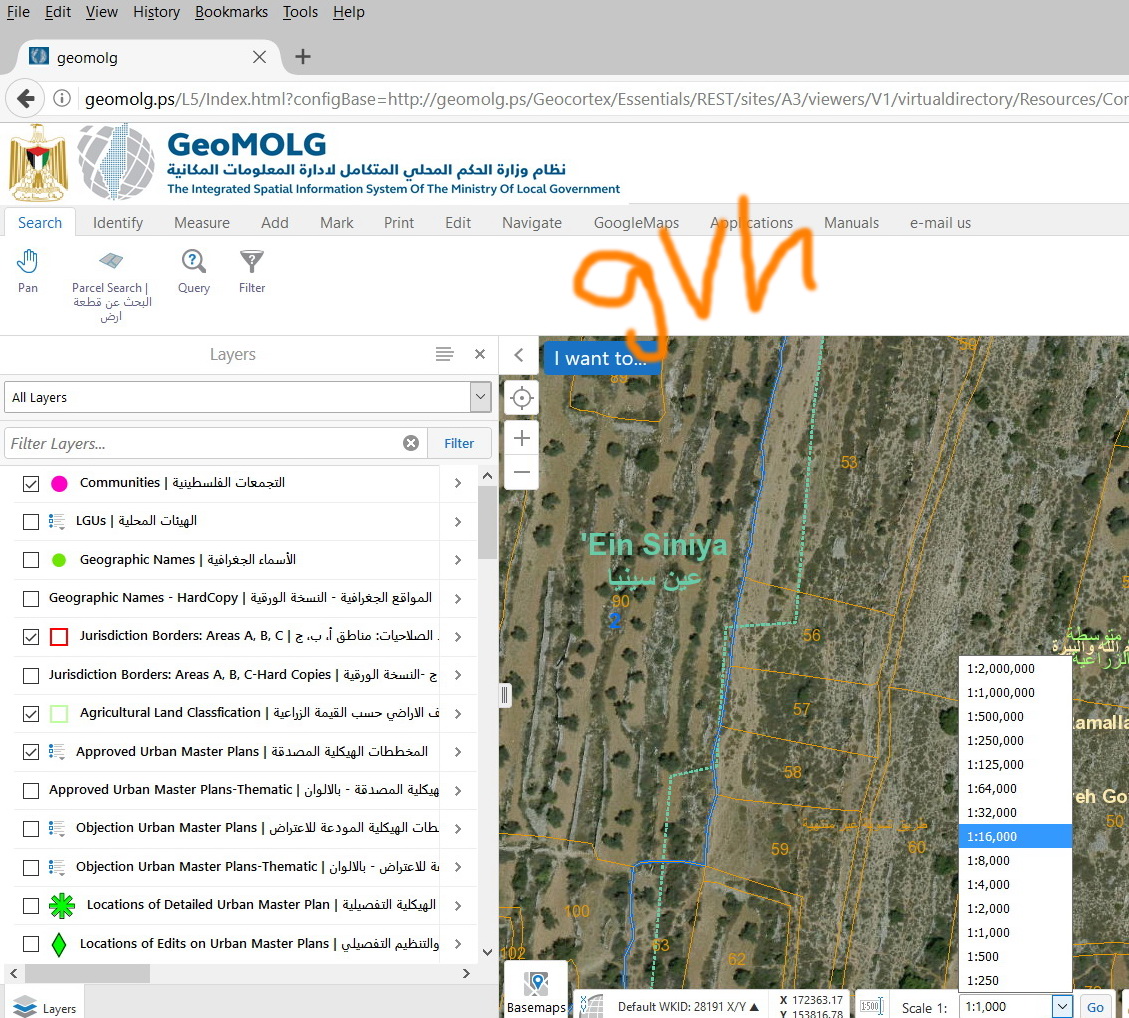The image size is (1129, 1018).
Task: Collapse side panel with left arrow
Action: (518, 354)
